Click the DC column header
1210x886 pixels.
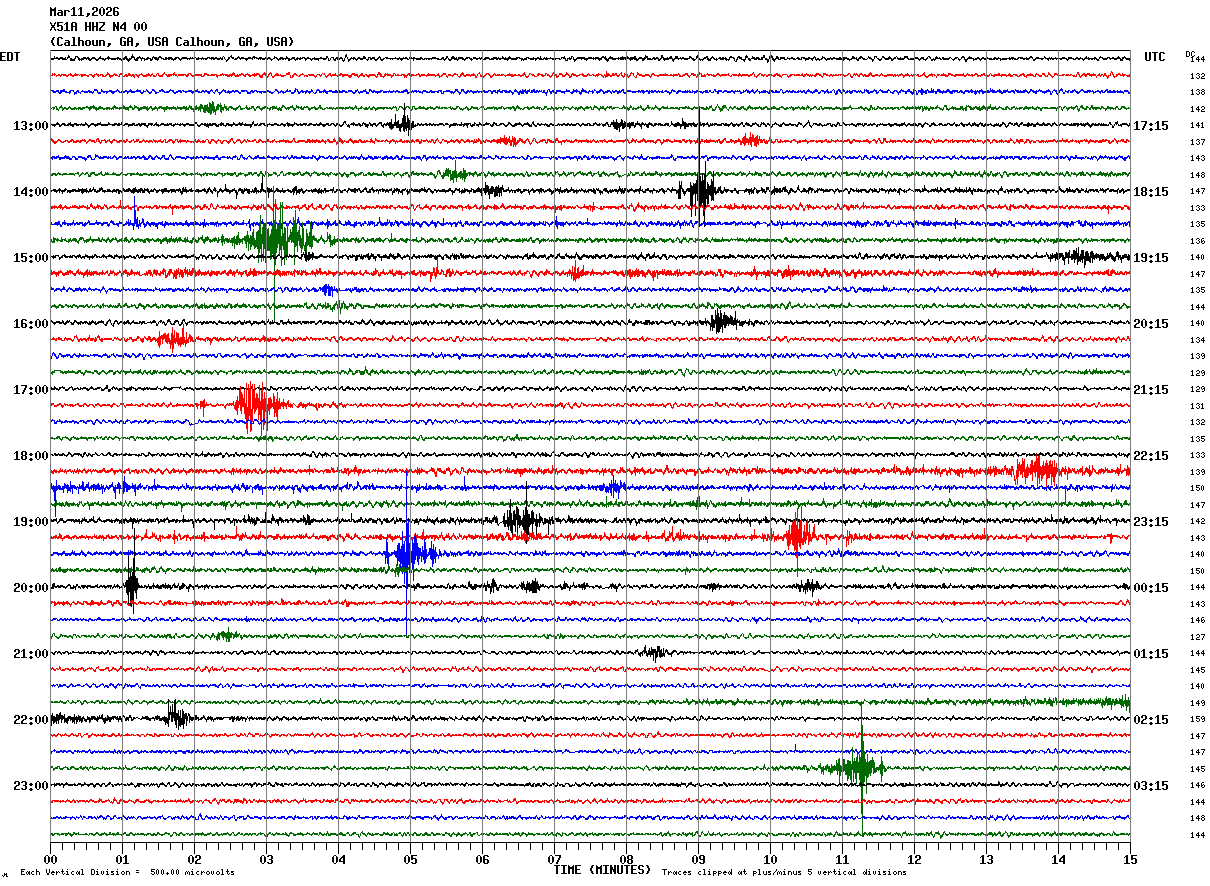(1190, 54)
